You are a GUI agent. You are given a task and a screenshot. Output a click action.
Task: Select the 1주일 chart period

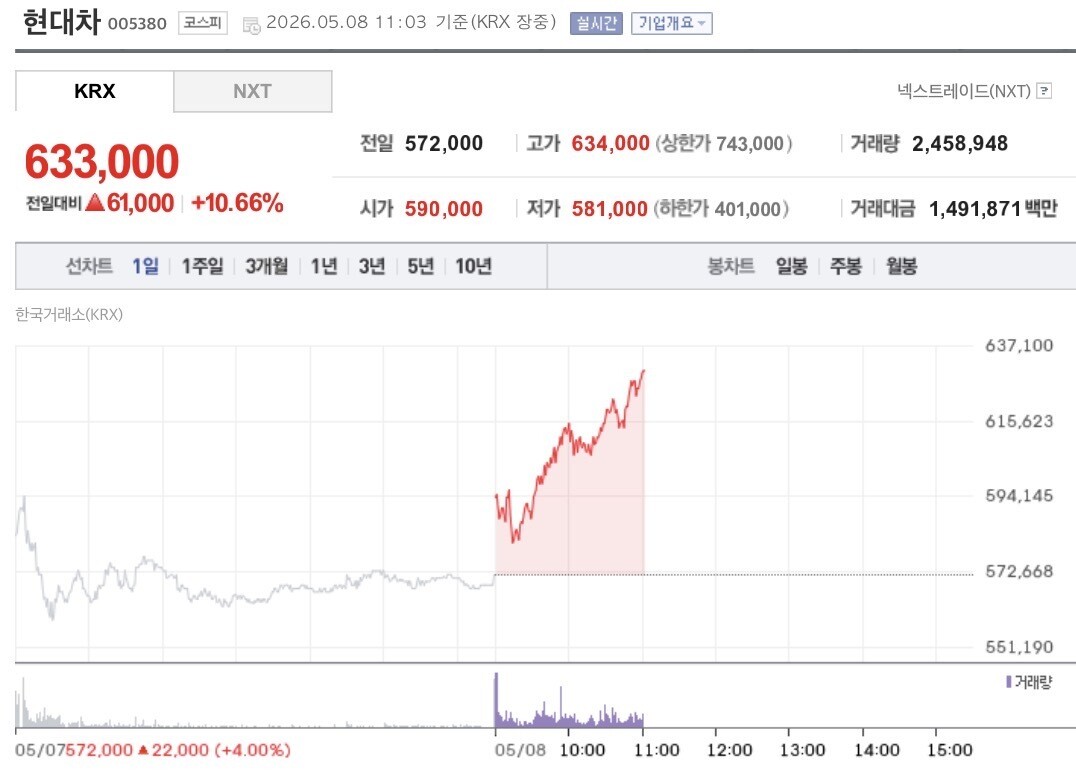(x=202, y=265)
